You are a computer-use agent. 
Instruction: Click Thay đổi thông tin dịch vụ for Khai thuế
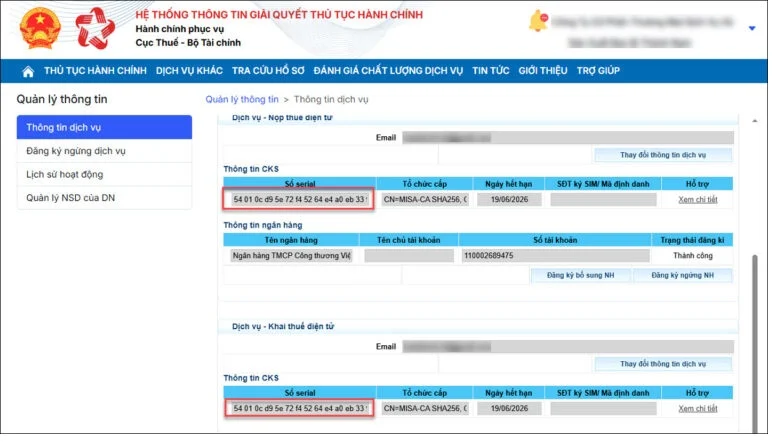663,364
